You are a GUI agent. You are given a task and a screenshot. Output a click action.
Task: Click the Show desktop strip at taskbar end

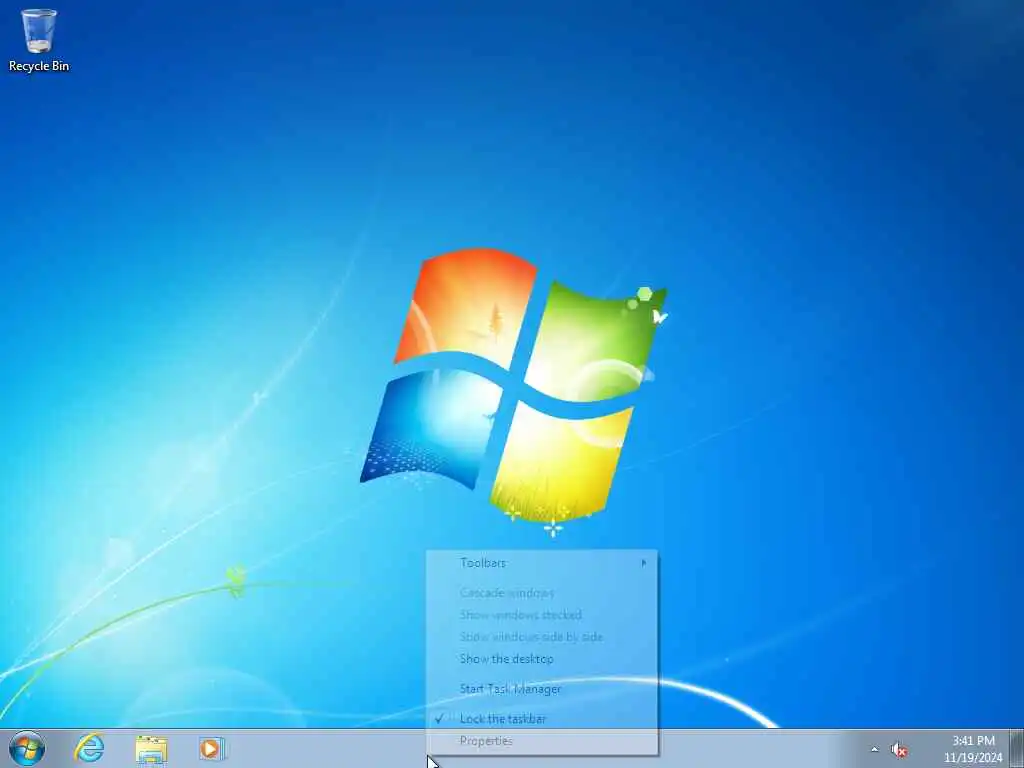pos(1017,748)
